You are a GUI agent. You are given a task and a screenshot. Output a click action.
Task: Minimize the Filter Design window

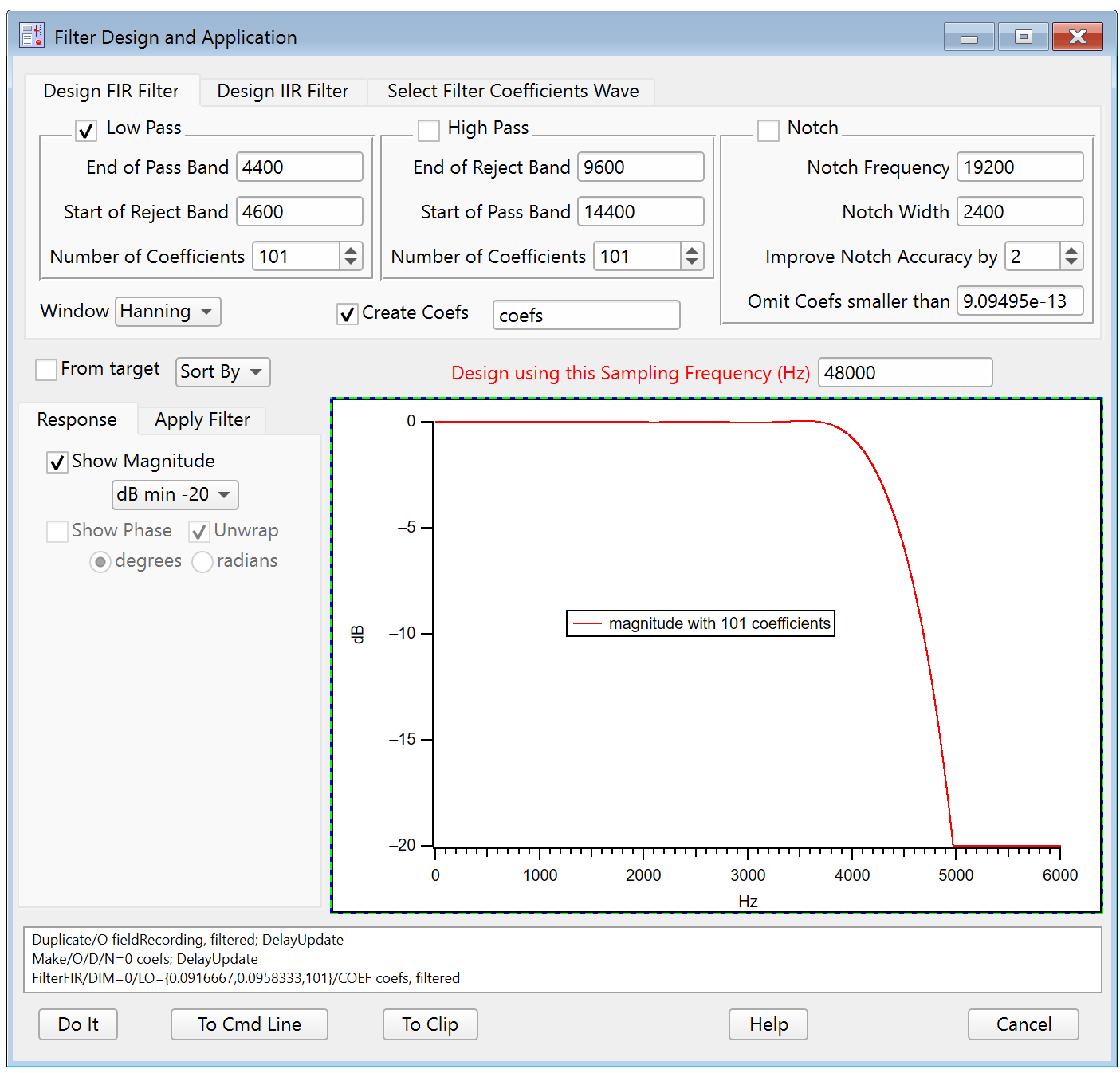[969, 37]
